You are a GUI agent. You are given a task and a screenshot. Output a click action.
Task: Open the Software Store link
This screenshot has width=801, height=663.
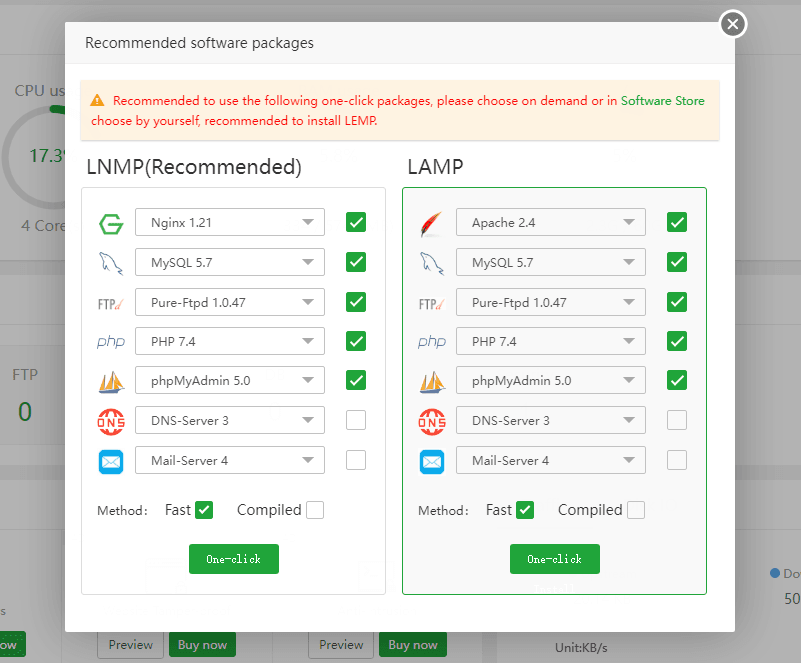pyautogui.click(x=662, y=100)
